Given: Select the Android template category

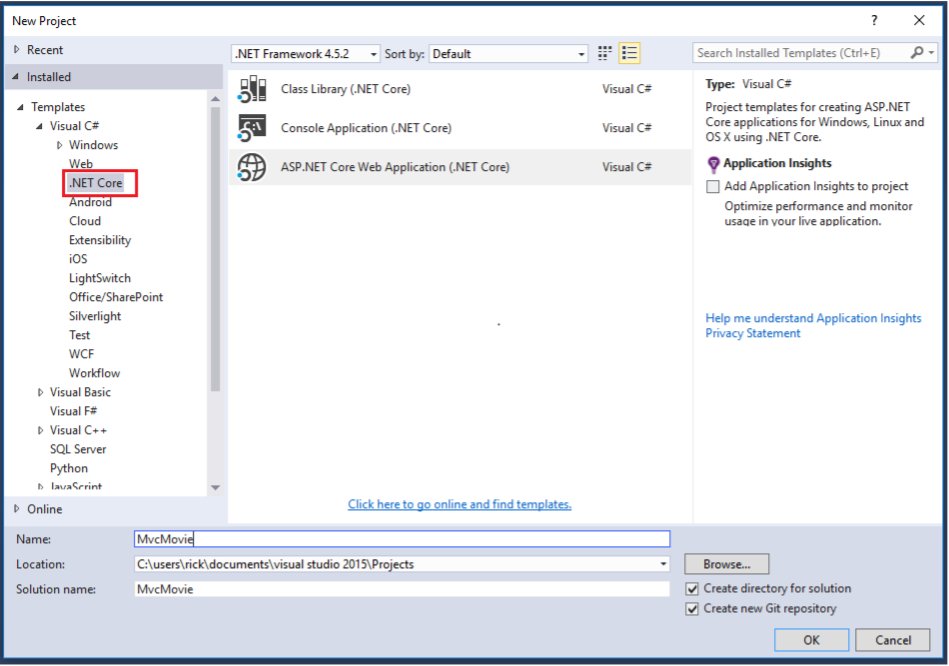Looking at the screenshot, I should [90, 202].
